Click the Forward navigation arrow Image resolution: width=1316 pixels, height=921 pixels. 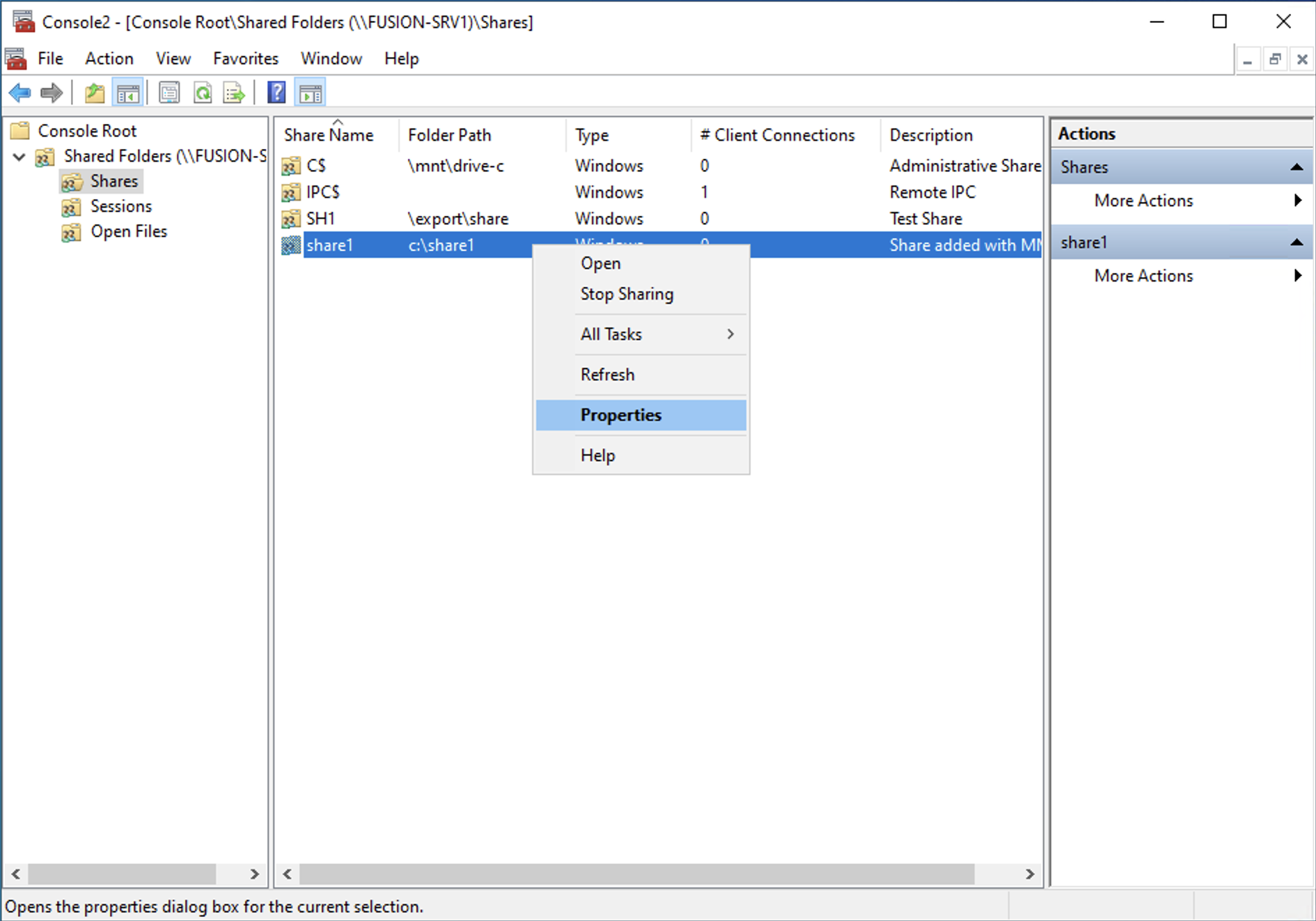(52, 93)
